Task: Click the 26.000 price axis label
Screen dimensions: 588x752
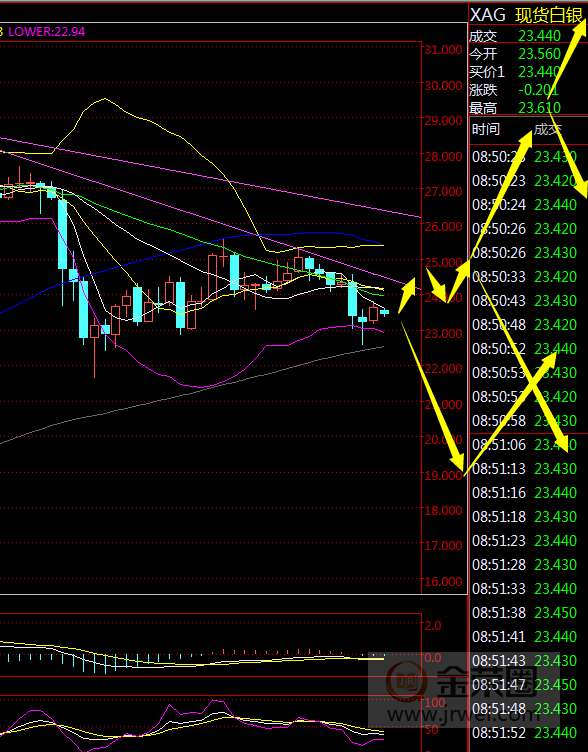Action: tap(444, 227)
